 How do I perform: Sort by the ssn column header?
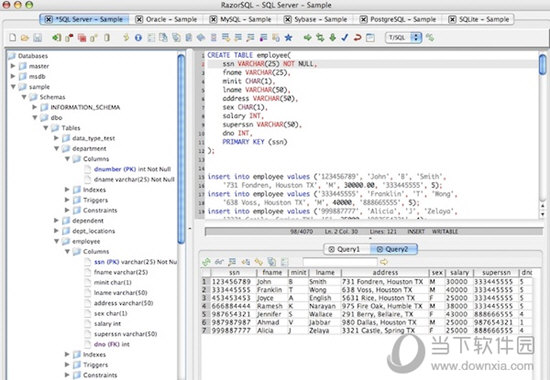click(x=234, y=273)
